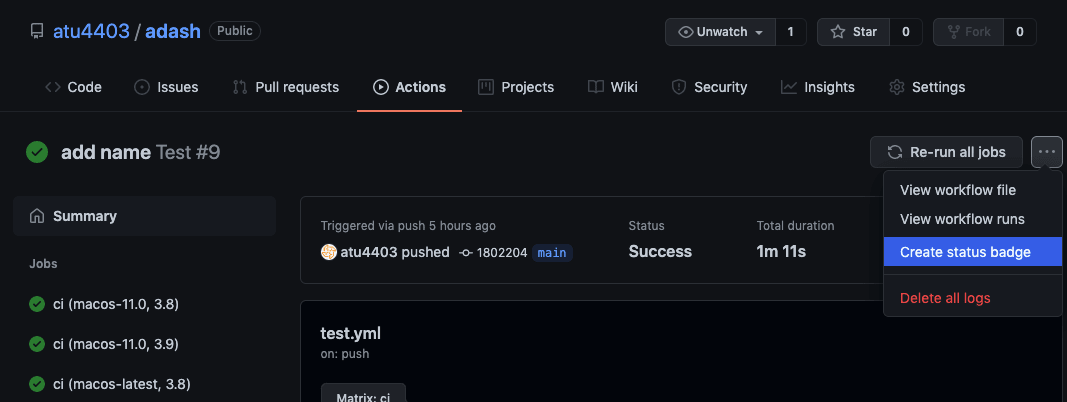Select the Actions tab

point(410,87)
